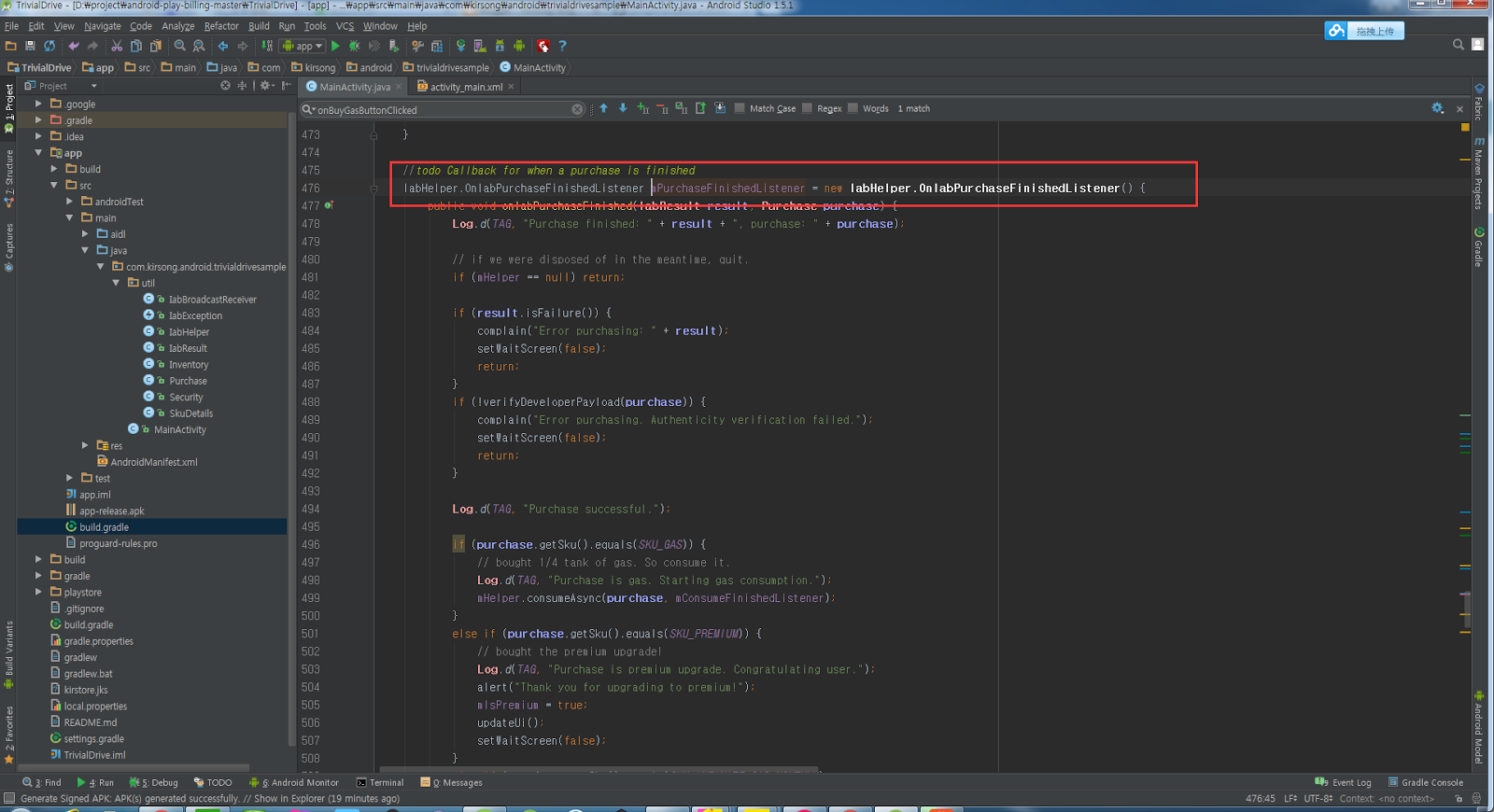The width and height of the screenshot is (1494, 812).
Task: Undo using the toolbar arrow icon
Action: point(73,46)
